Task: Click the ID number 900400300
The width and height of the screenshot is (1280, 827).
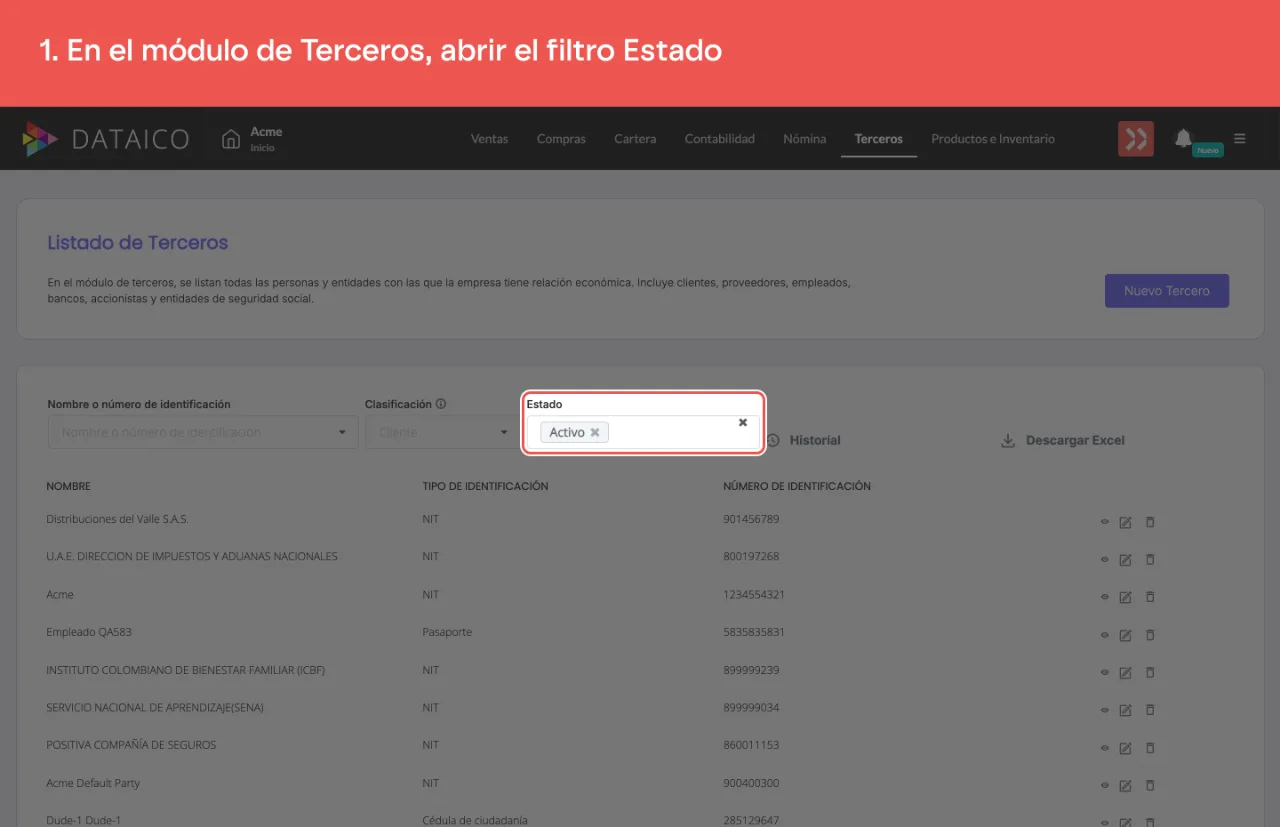Action: pos(751,783)
